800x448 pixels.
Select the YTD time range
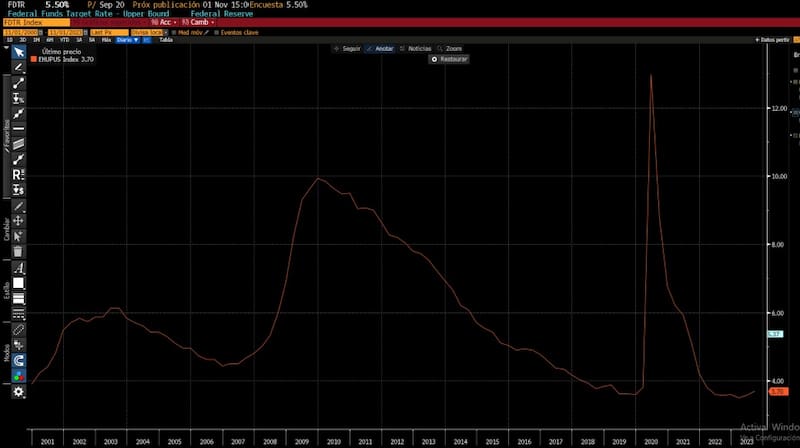(65, 40)
